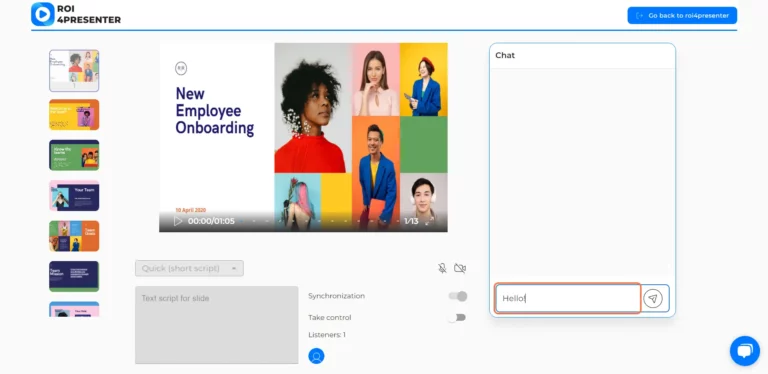Click Go back to roi4presenter button

(682, 15)
